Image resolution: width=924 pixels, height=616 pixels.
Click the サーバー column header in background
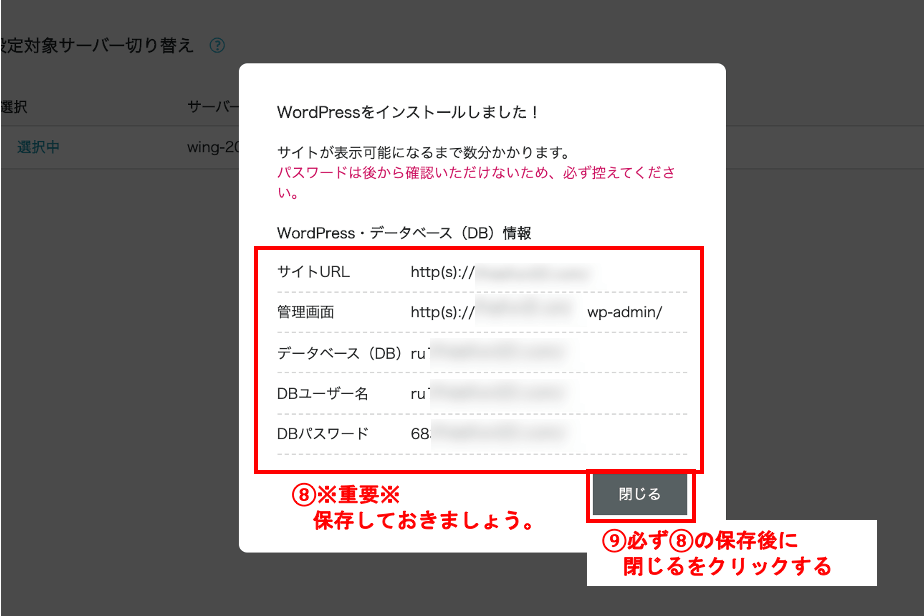click(213, 107)
